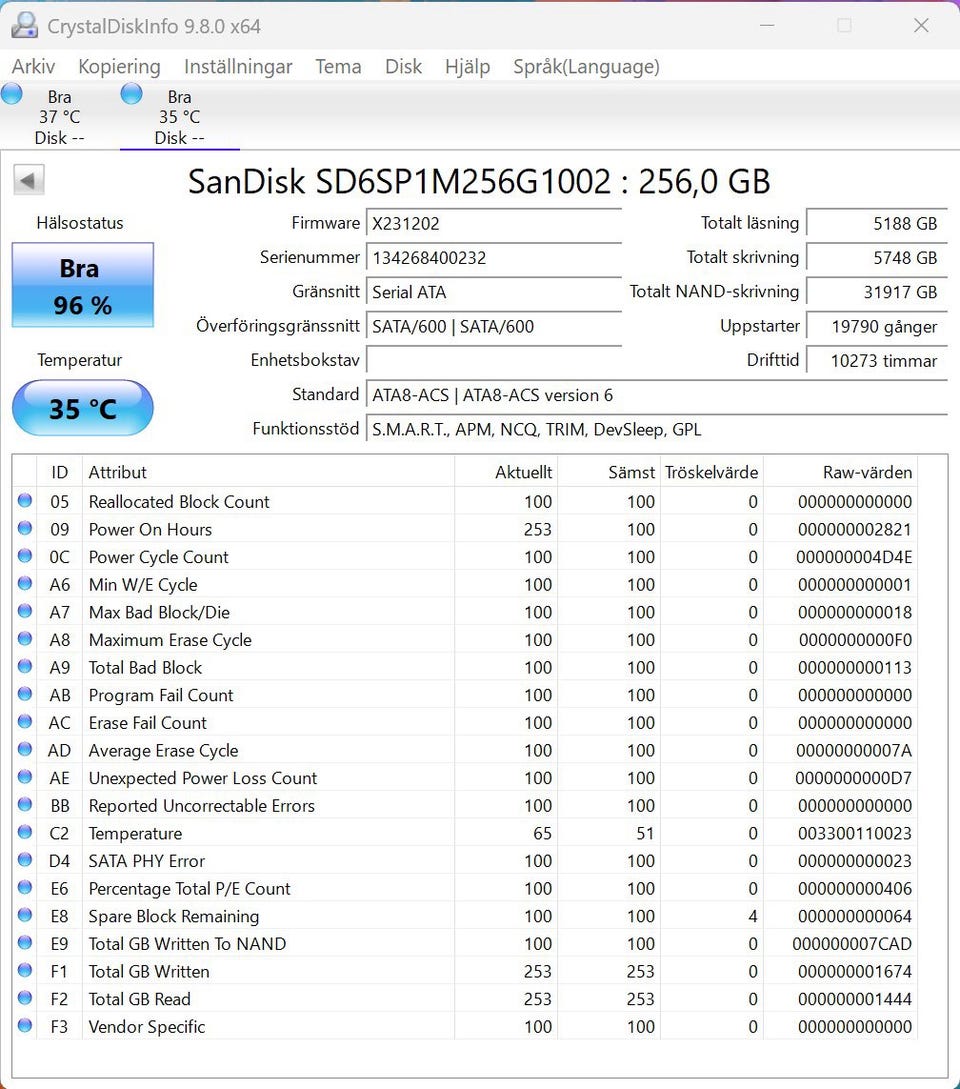
Task: Click the Aktuellt column header
Action: (506, 472)
